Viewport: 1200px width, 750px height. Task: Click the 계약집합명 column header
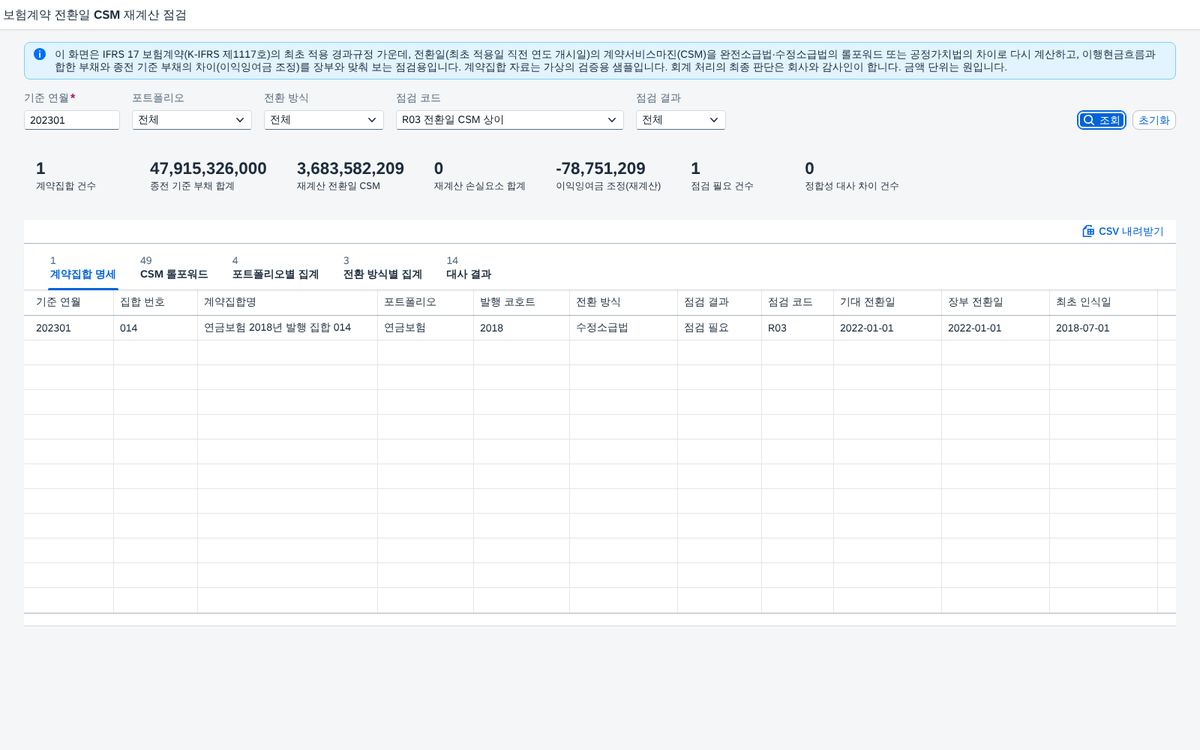point(288,302)
